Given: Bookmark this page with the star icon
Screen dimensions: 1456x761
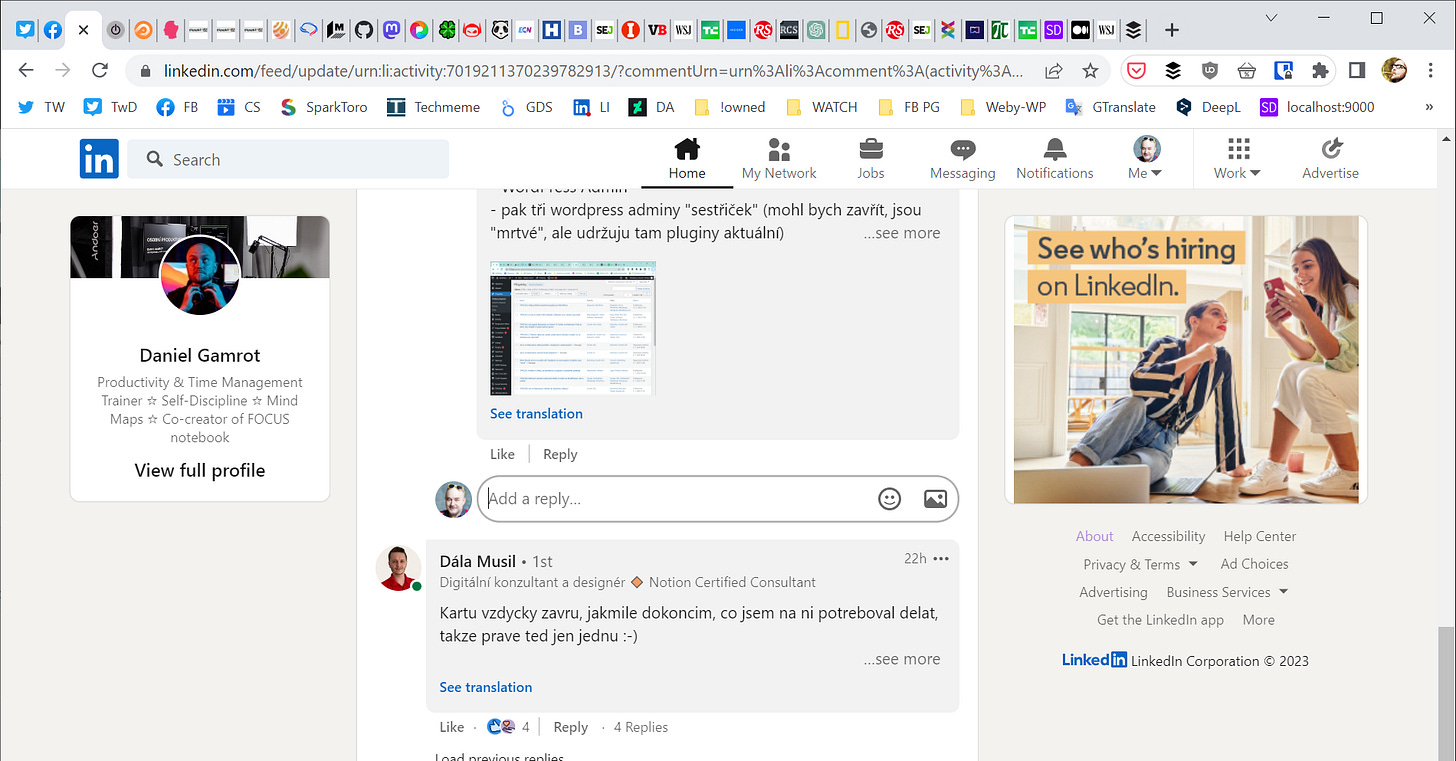Looking at the screenshot, I should (x=1090, y=71).
